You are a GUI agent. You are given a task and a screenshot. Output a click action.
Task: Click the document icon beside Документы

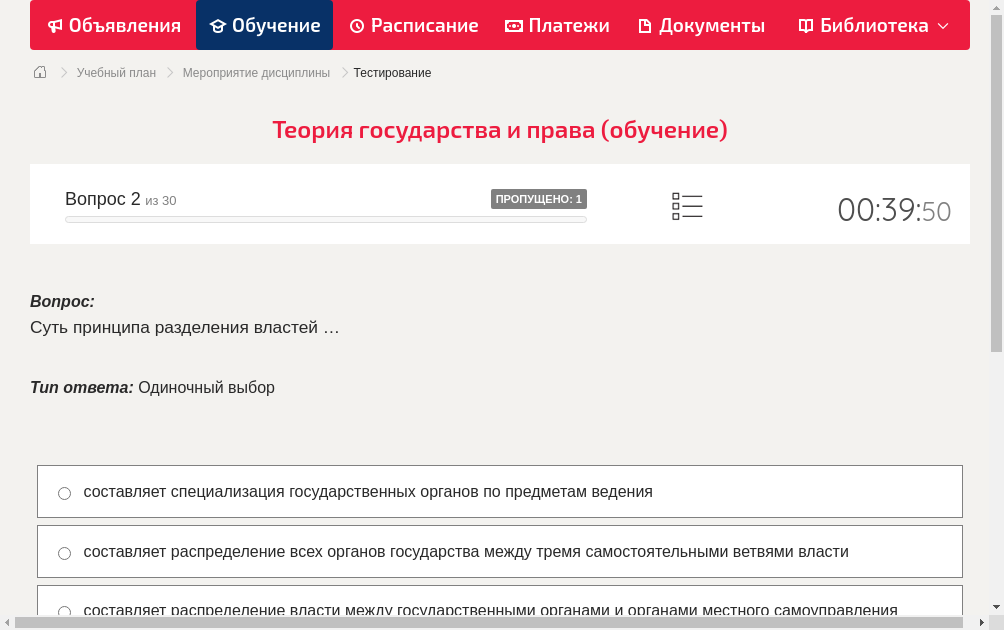pyautogui.click(x=646, y=25)
